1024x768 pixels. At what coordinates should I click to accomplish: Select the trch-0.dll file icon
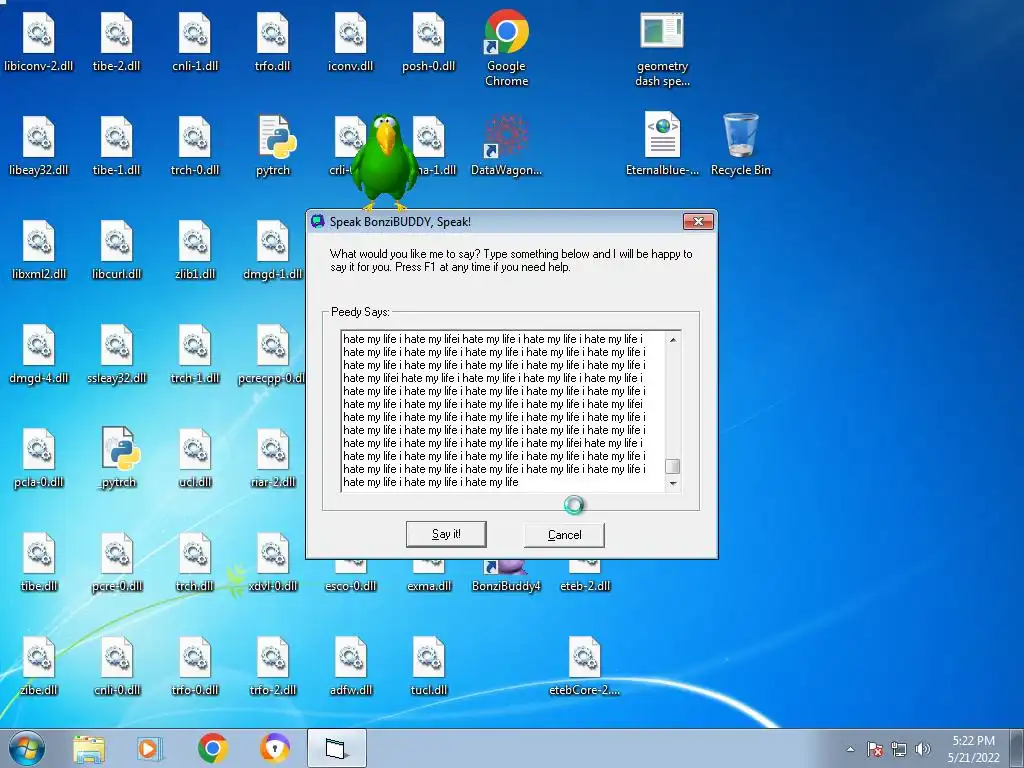coord(195,145)
